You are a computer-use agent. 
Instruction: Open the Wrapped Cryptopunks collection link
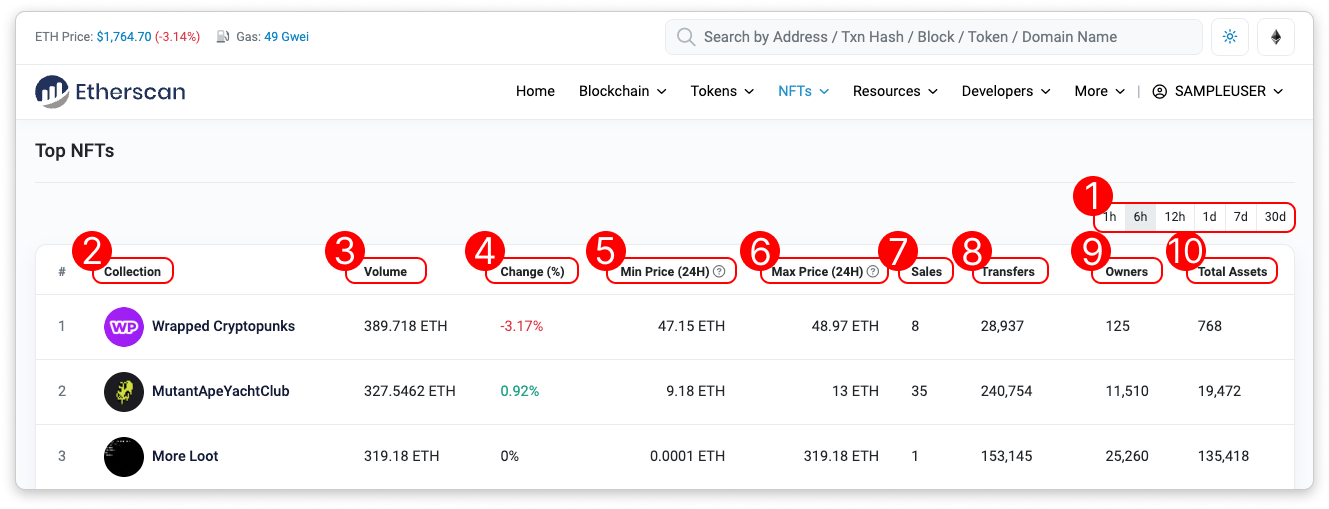click(x=223, y=326)
